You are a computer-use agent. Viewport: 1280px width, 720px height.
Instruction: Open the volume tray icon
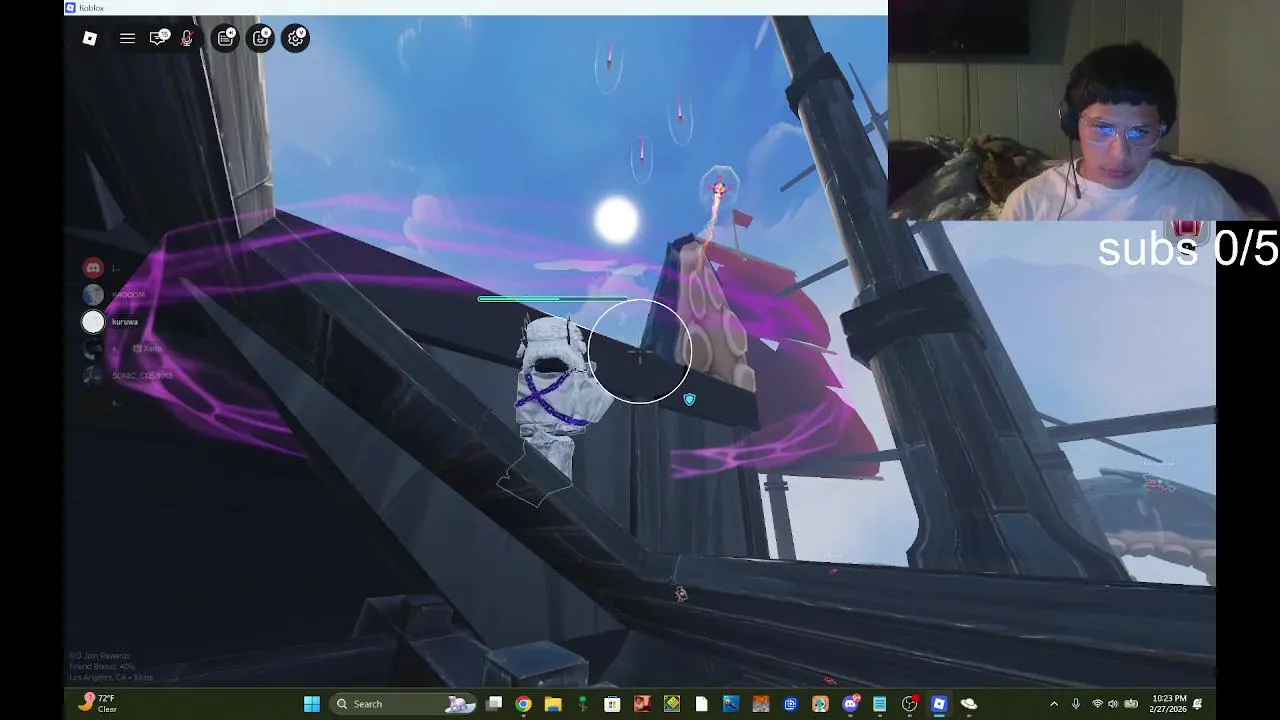click(1113, 704)
